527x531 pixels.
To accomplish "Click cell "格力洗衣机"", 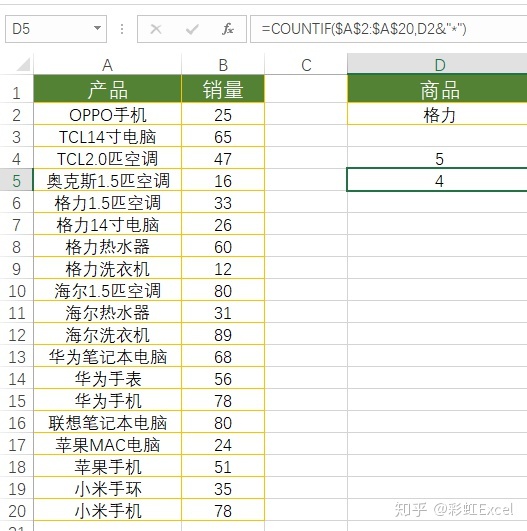I will pos(107,269).
